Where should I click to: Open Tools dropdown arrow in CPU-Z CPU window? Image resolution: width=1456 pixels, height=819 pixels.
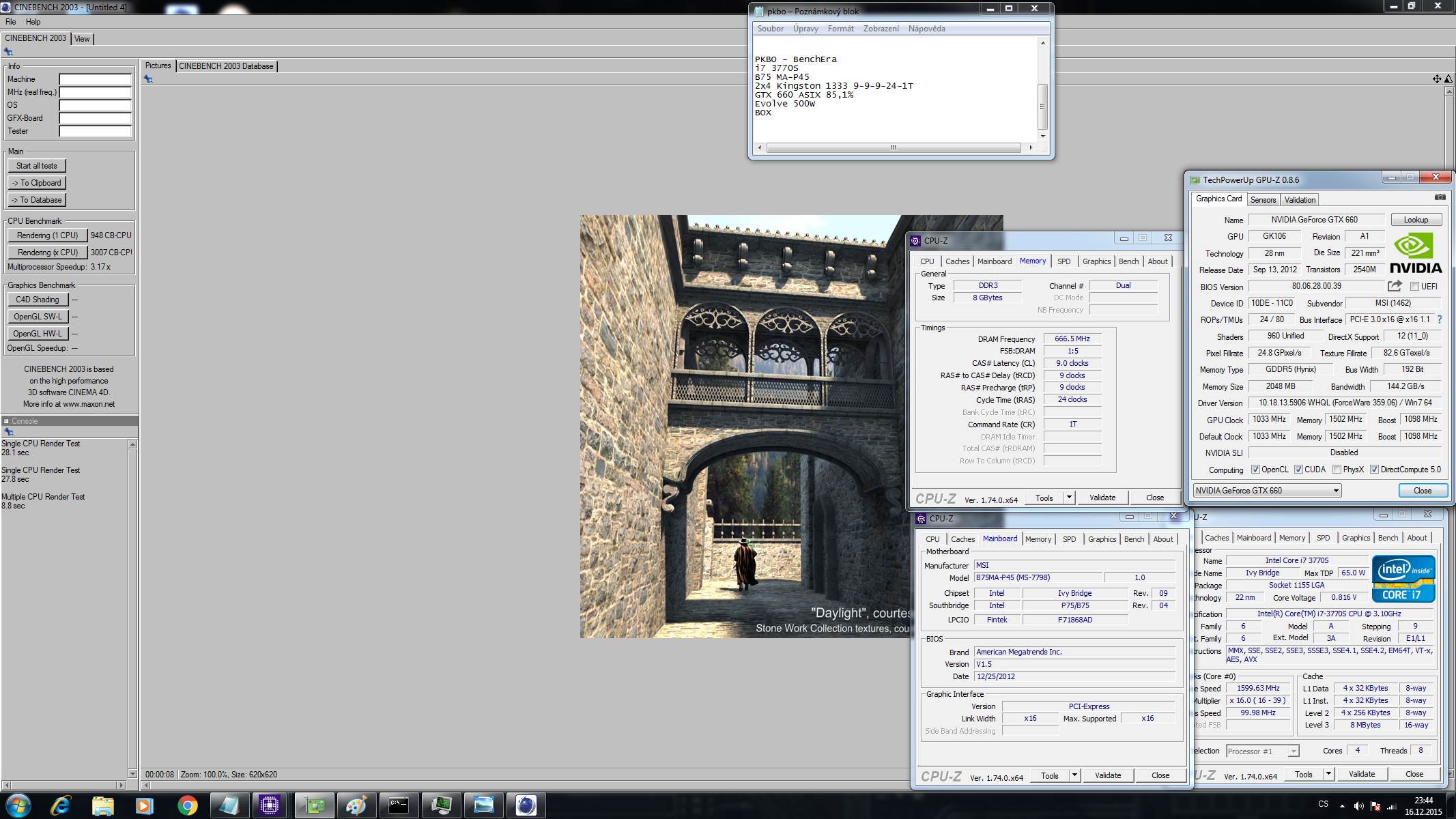pos(1329,774)
